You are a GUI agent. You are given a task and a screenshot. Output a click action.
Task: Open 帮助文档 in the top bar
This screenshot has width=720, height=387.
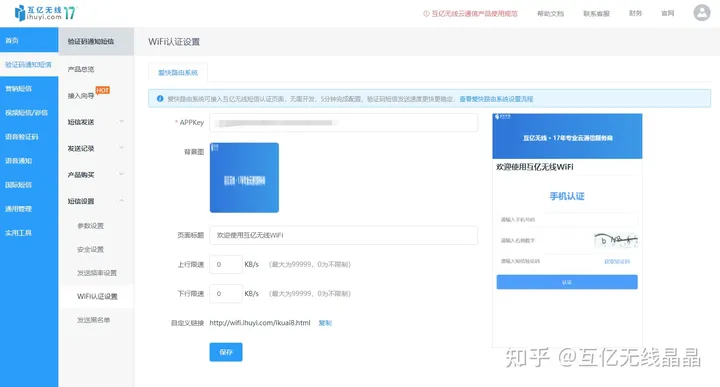click(x=551, y=14)
